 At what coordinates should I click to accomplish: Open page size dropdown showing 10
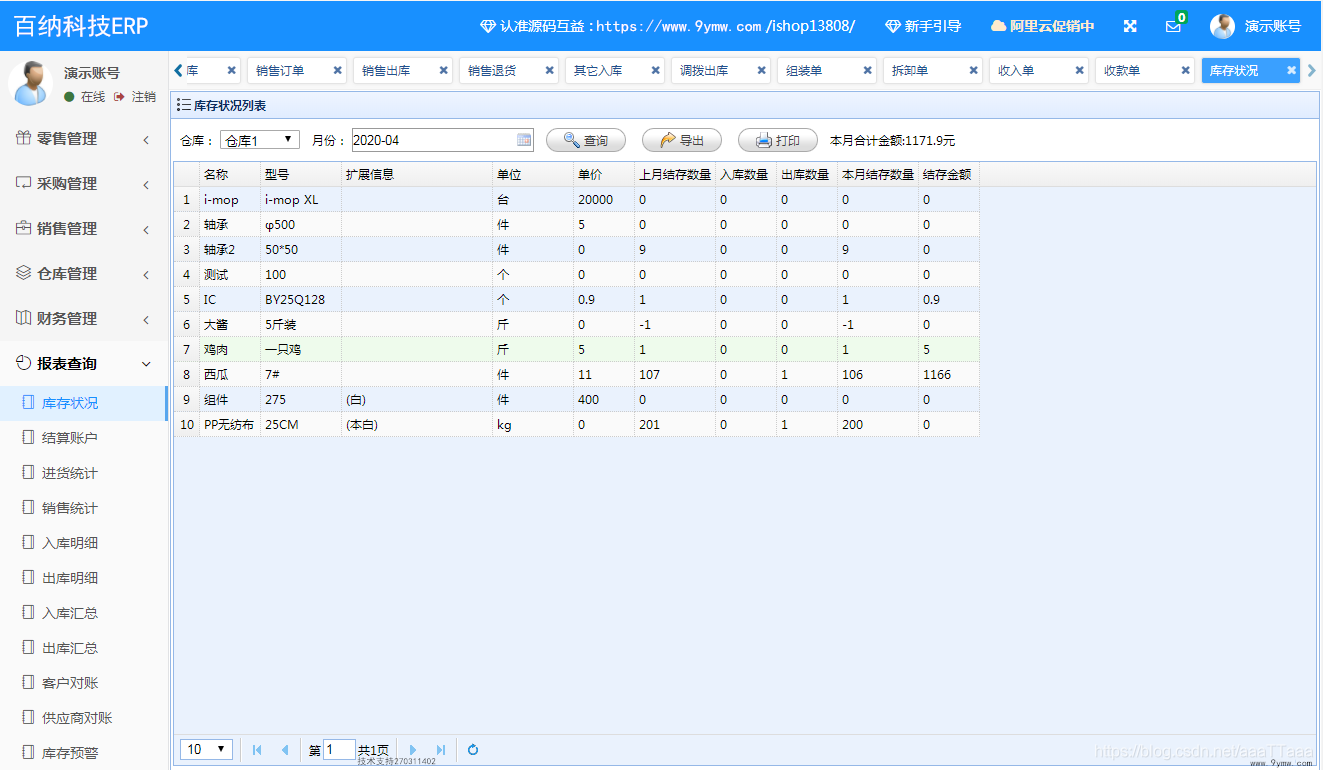(x=206, y=749)
